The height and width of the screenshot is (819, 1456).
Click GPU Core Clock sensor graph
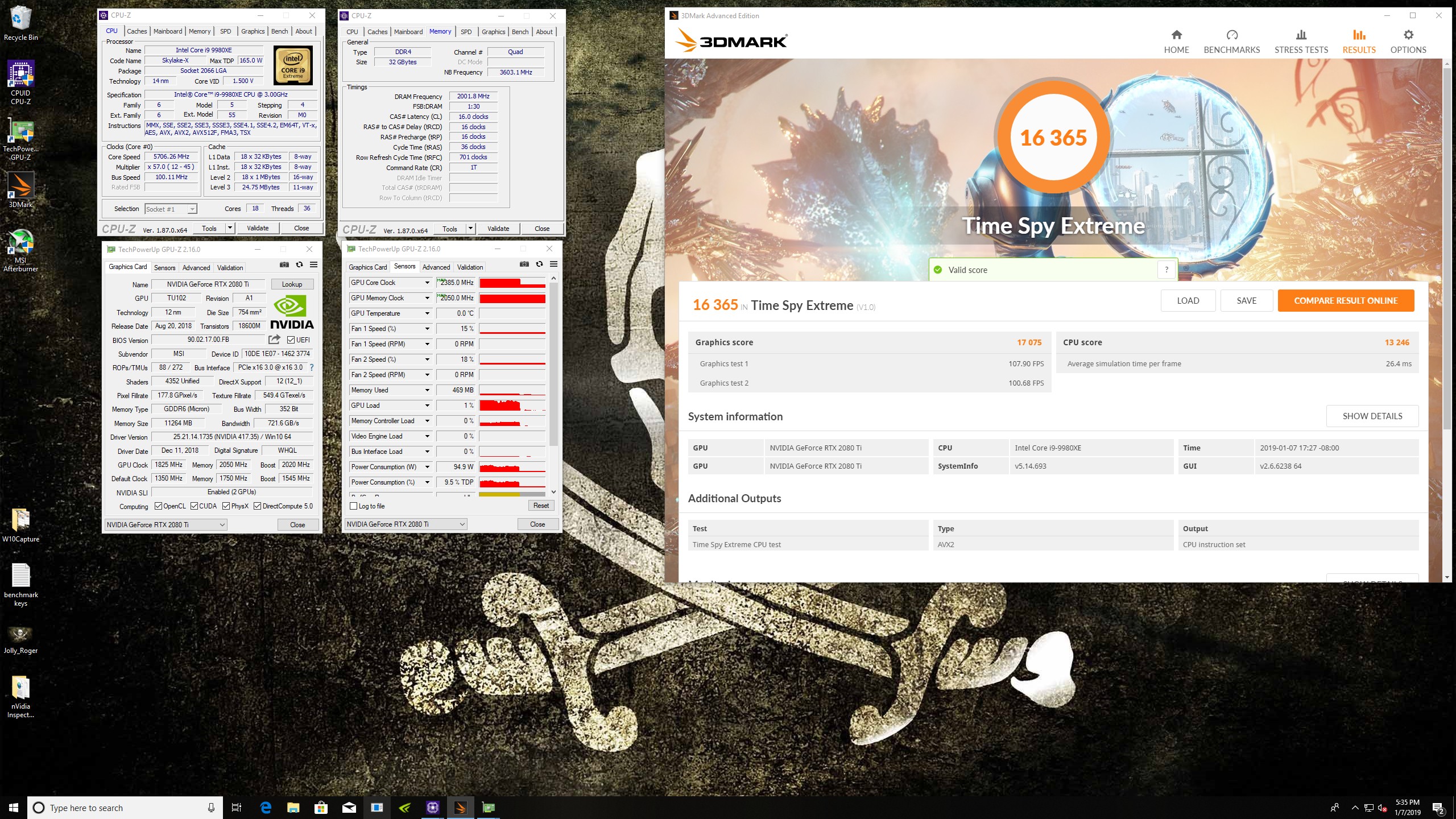coord(512,283)
